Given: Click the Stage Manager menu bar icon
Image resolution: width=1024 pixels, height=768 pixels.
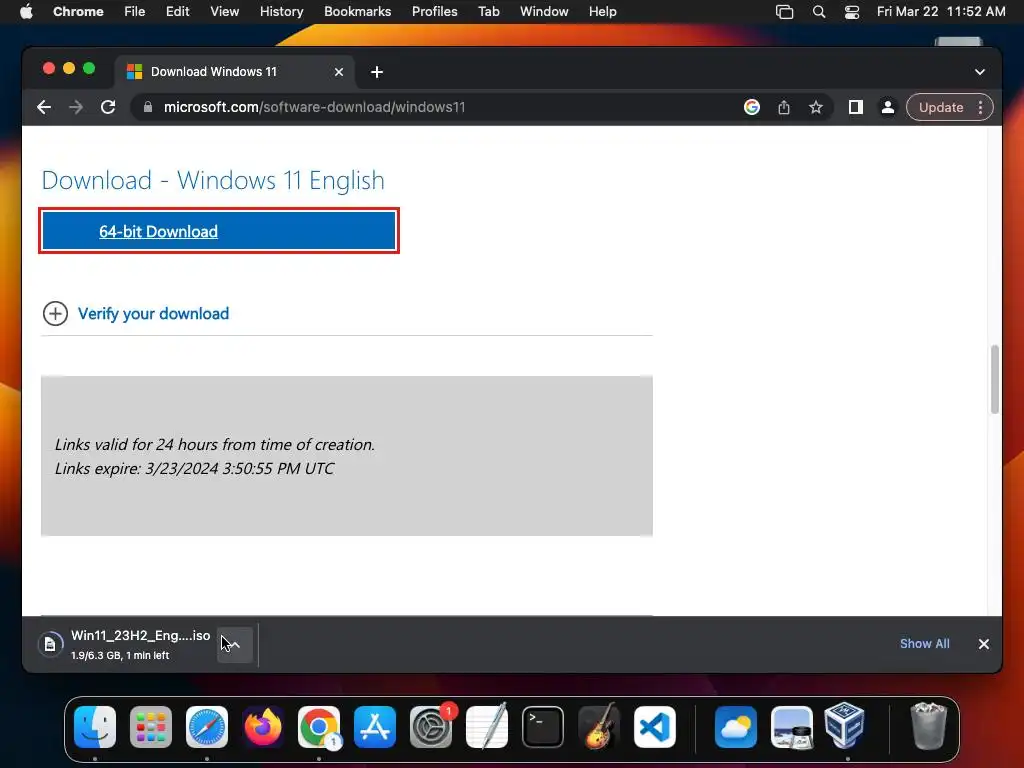Looking at the screenshot, I should point(784,12).
